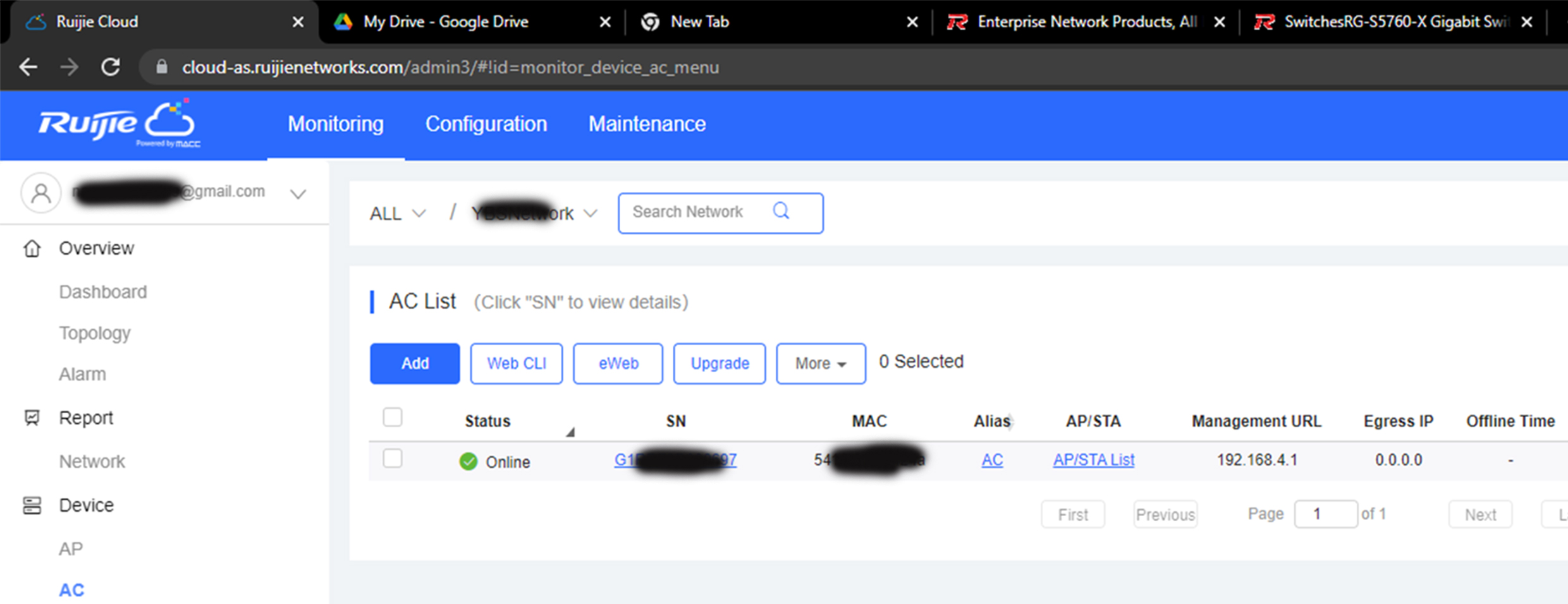This screenshot has width=1568, height=604.
Task: Select Report in sidebar
Action: tap(86, 418)
